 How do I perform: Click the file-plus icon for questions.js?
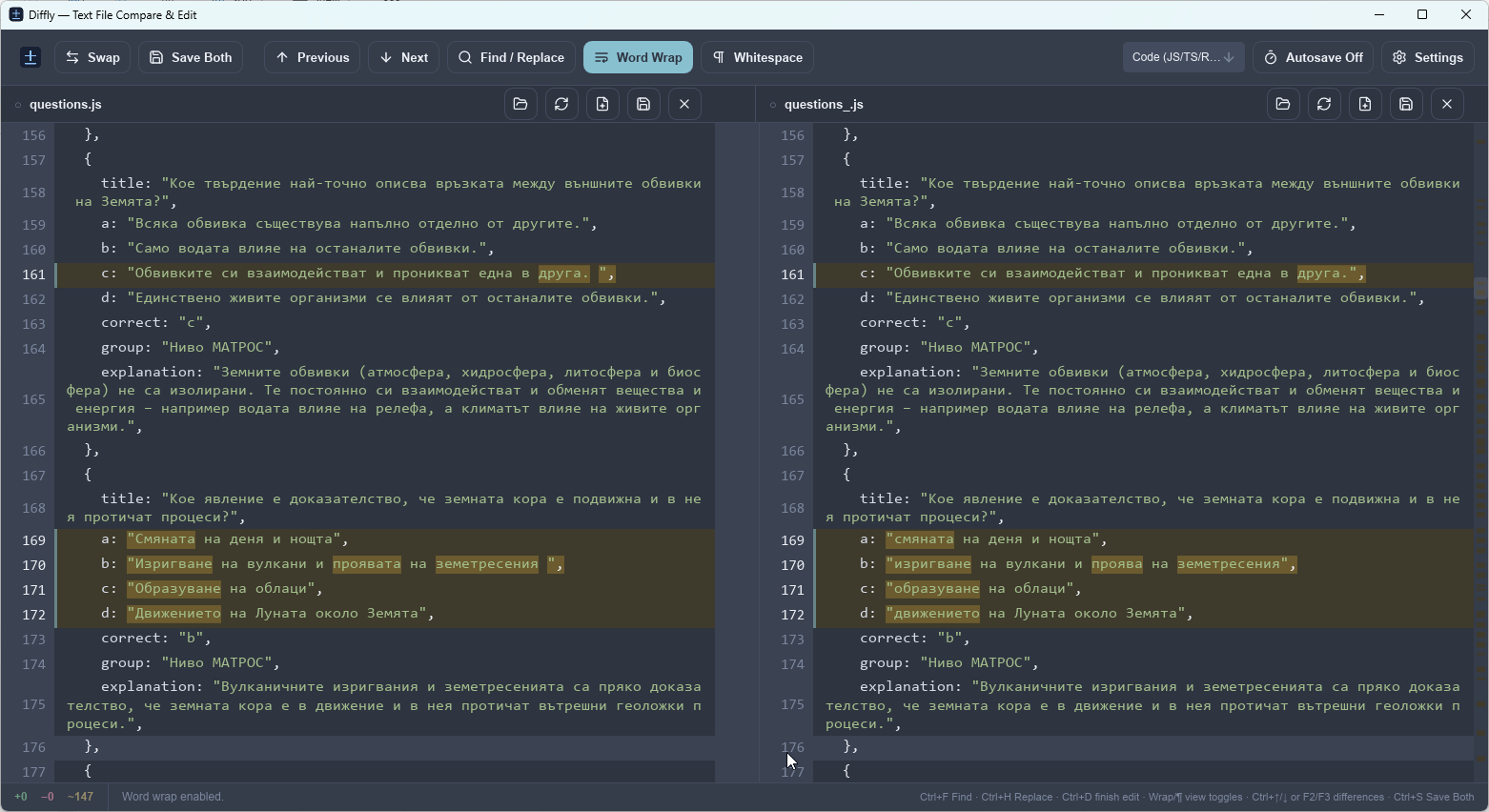click(602, 105)
